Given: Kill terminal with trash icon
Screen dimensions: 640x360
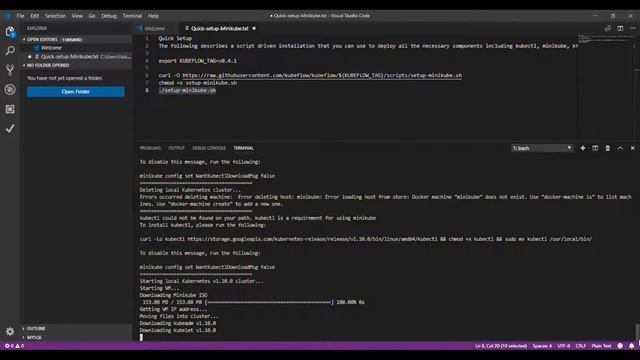Looking at the screenshot, I should pos(607,148).
